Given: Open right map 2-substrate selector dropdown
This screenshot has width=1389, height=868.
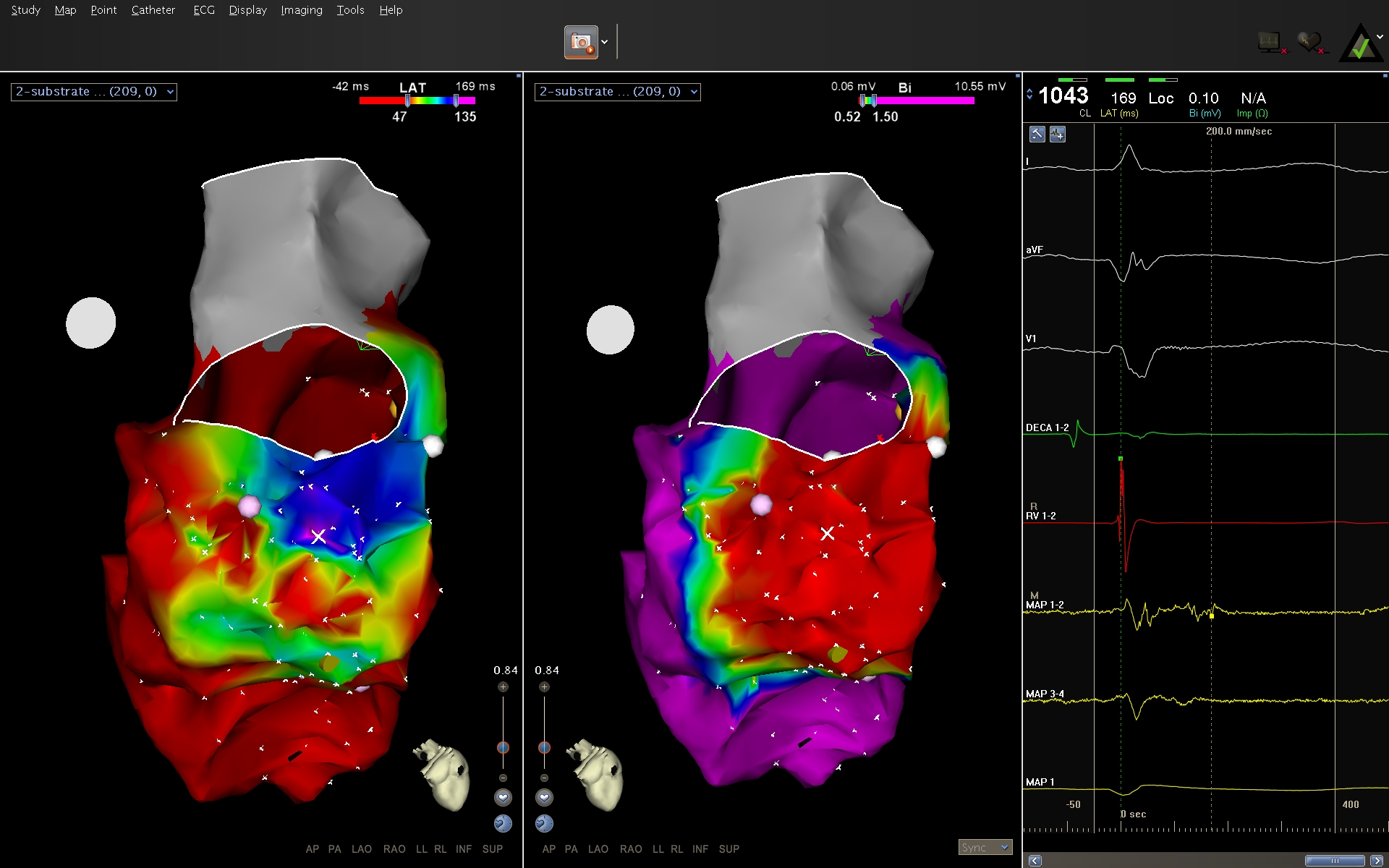Looking at the screenshot, I should pyautogui.click(x=694, y=92).
